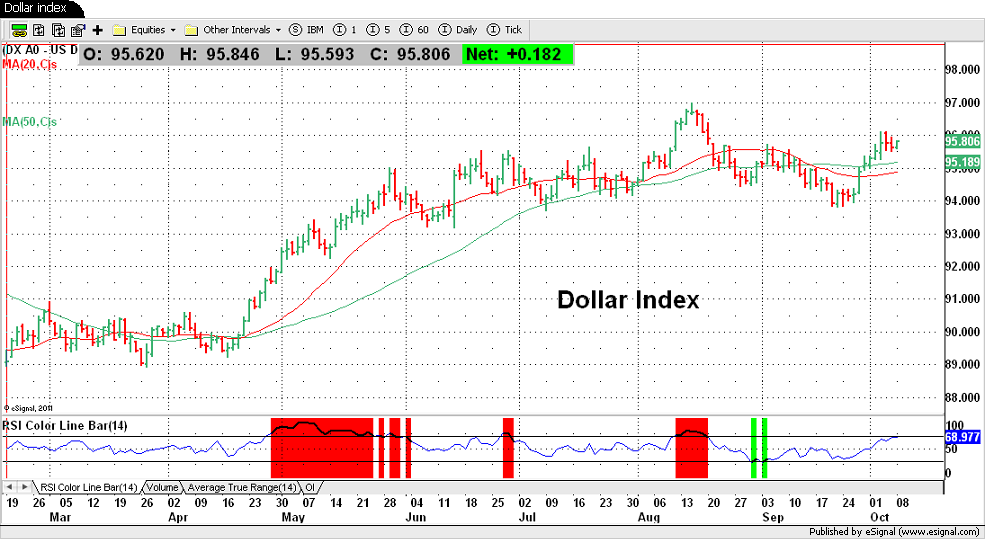Click the May month axis label
The width and height of the screenshot is (985, 539).
(293, 517)
